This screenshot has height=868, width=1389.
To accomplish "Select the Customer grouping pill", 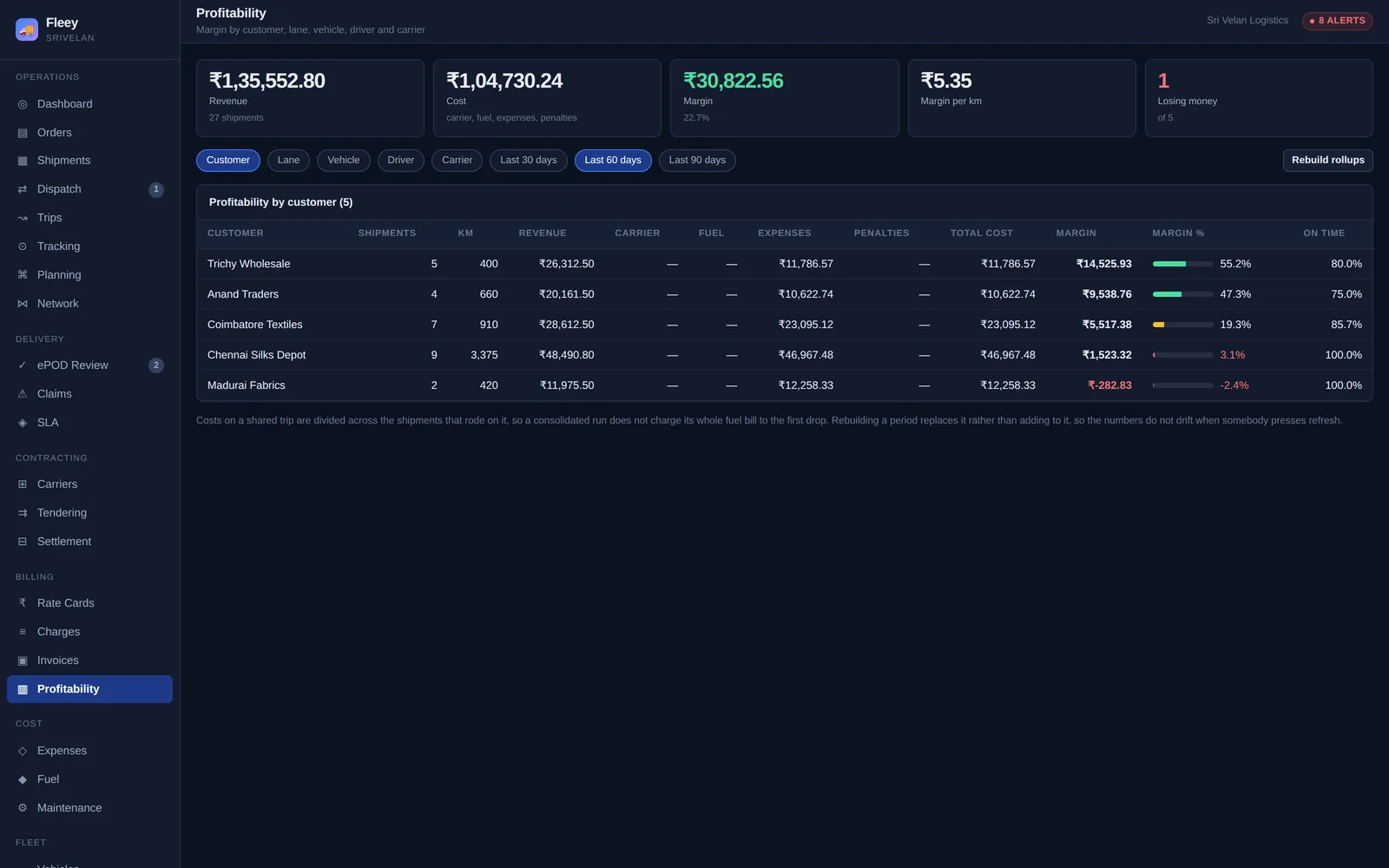I will pyautogui.click(x=228, y=161).
